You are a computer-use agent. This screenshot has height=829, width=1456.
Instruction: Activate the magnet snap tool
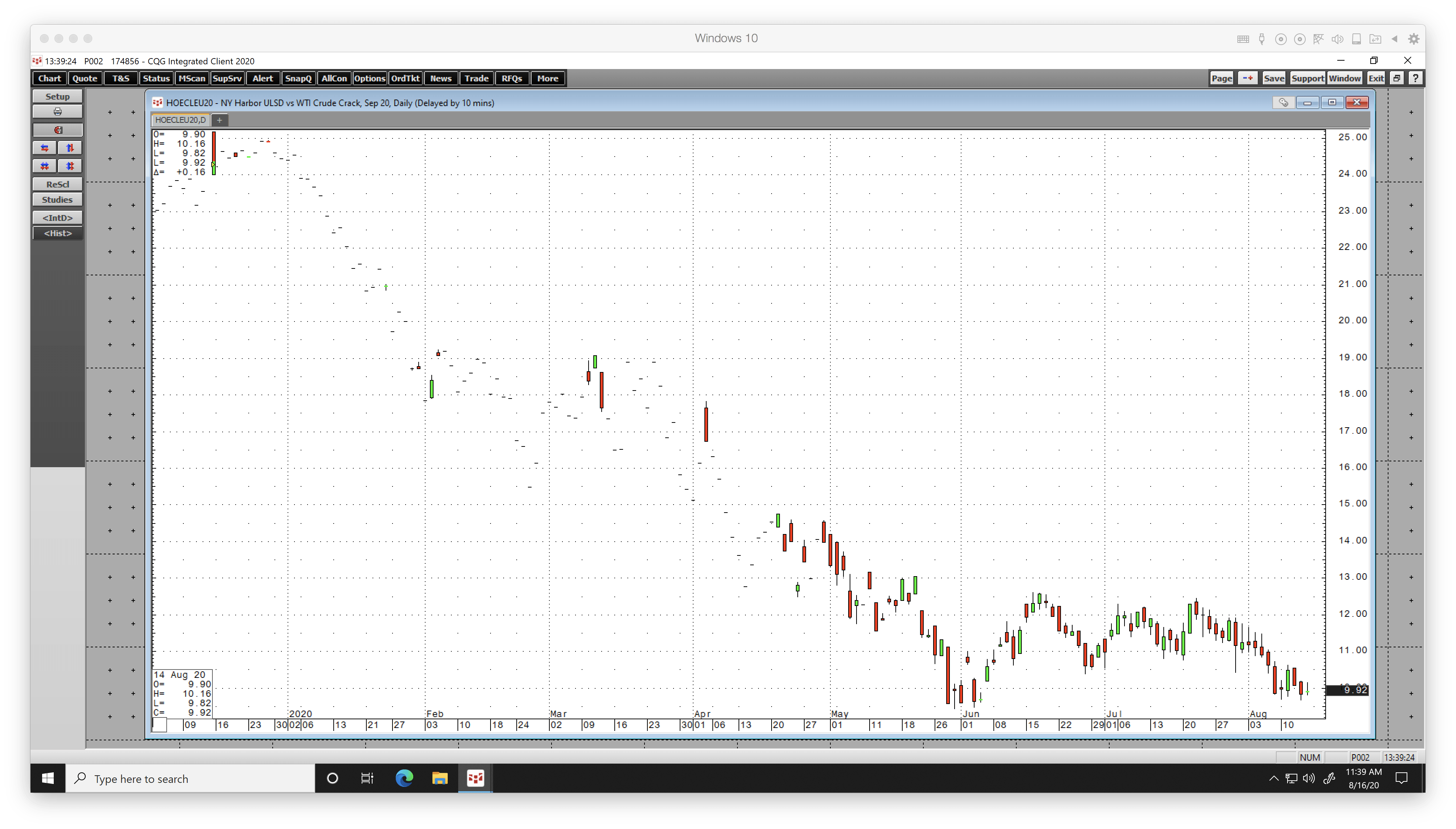57,130
